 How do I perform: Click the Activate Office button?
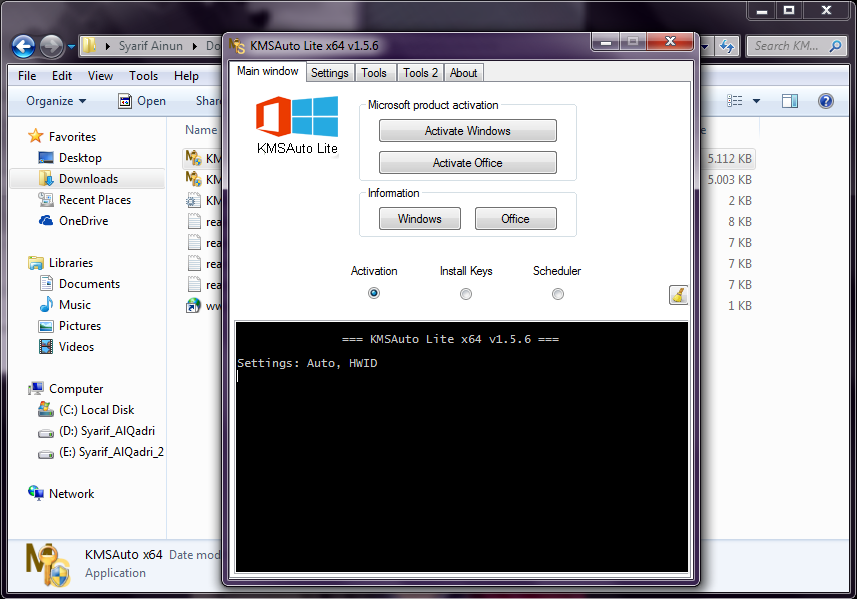468,162
